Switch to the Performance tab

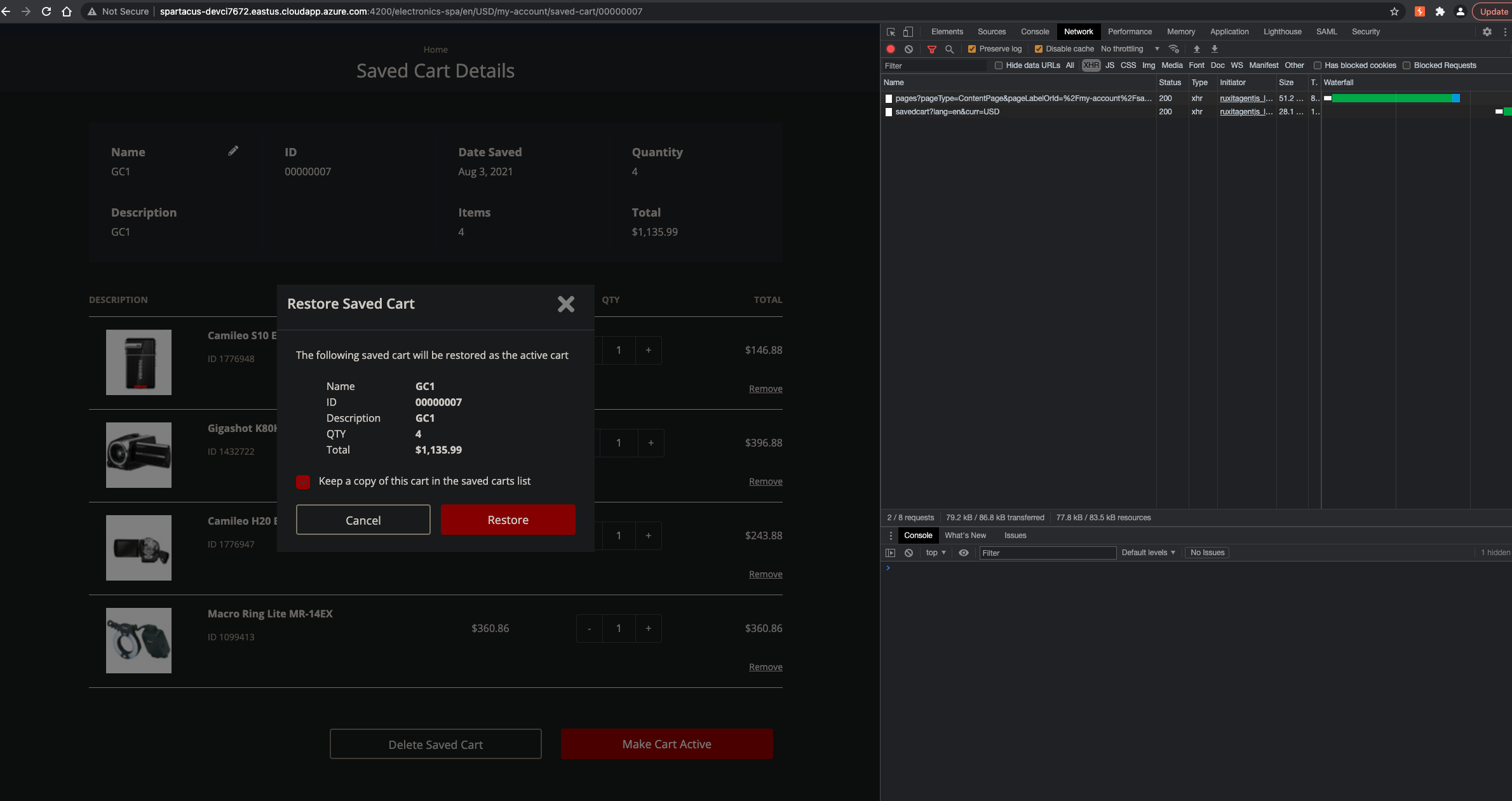(1130, 32)
